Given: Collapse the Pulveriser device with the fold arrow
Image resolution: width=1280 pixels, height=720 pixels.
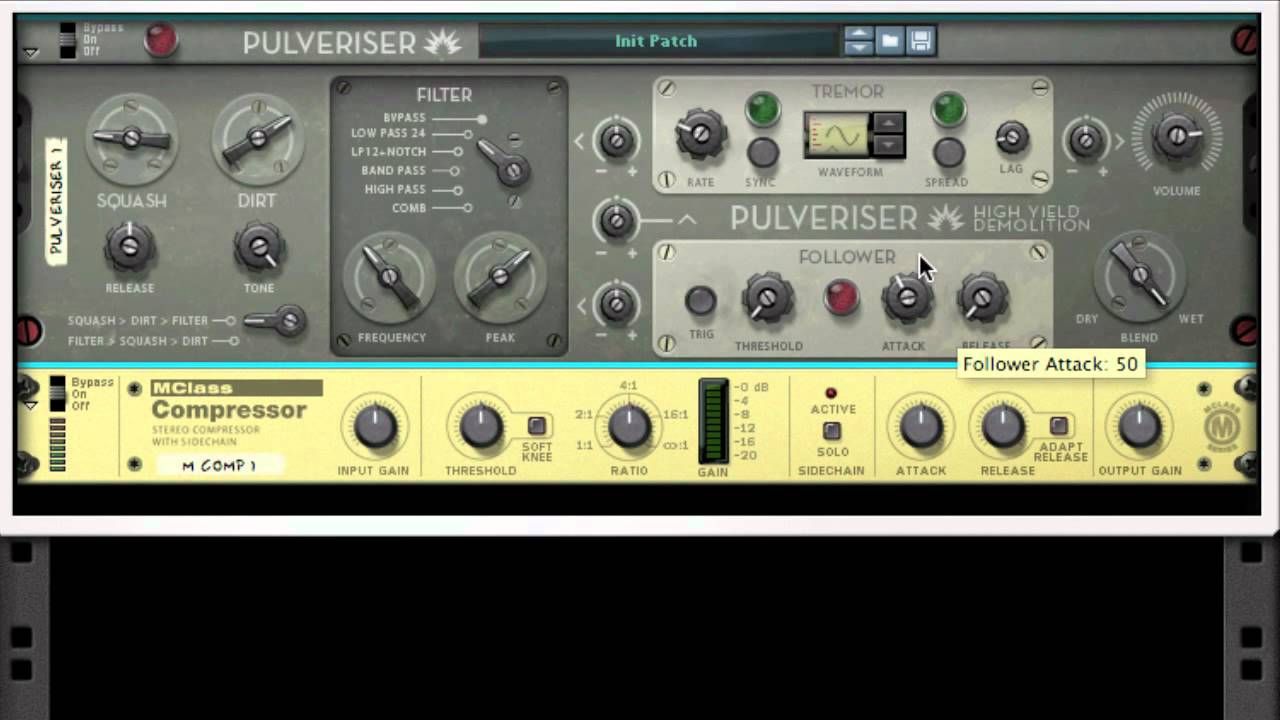Looking at the screenshot, I should [31, 53].
